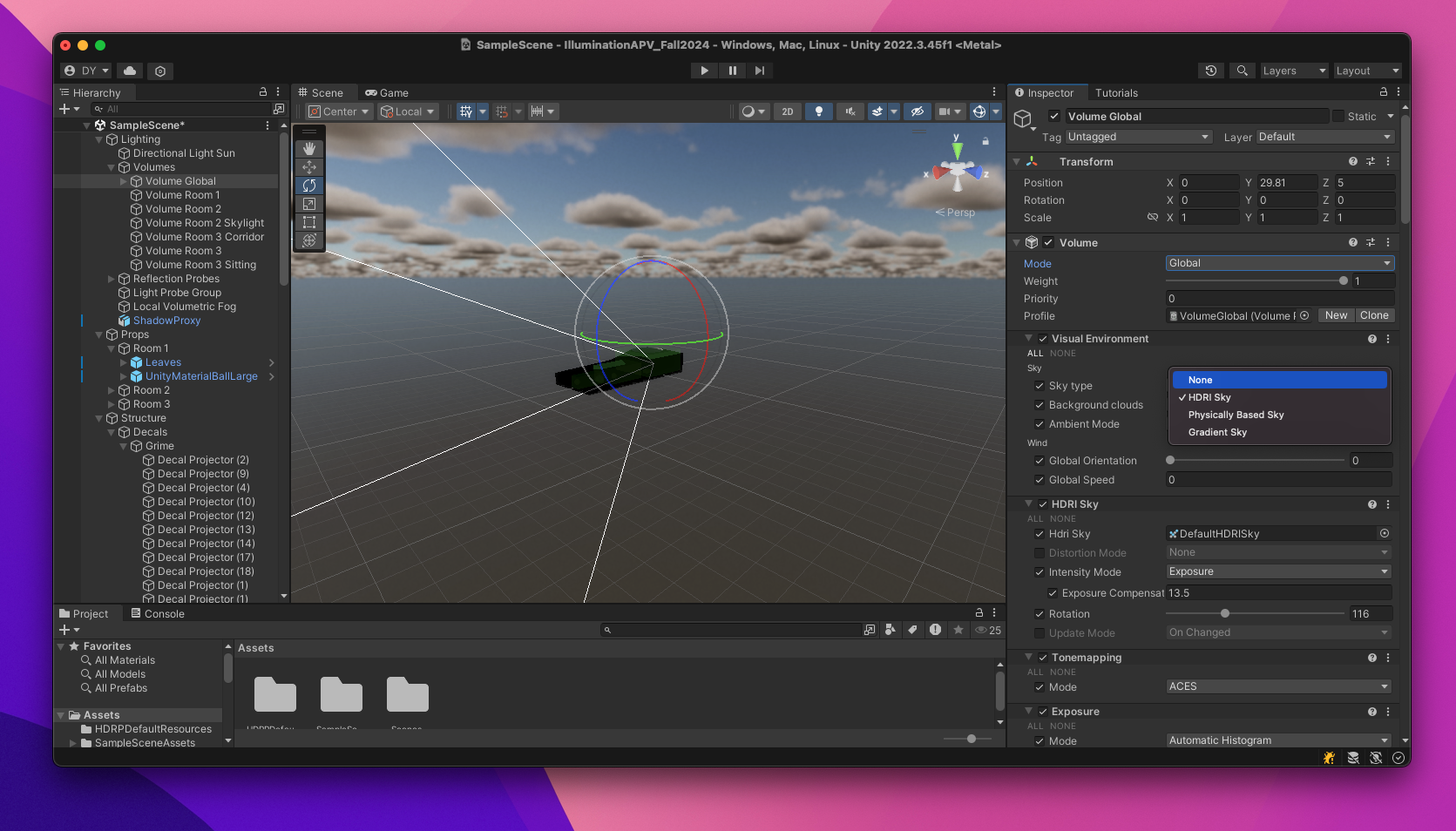The height and width of the screenshot is (831, 1456).
Task: Expand the Reflection Probes node
Action: coord(112,279)
